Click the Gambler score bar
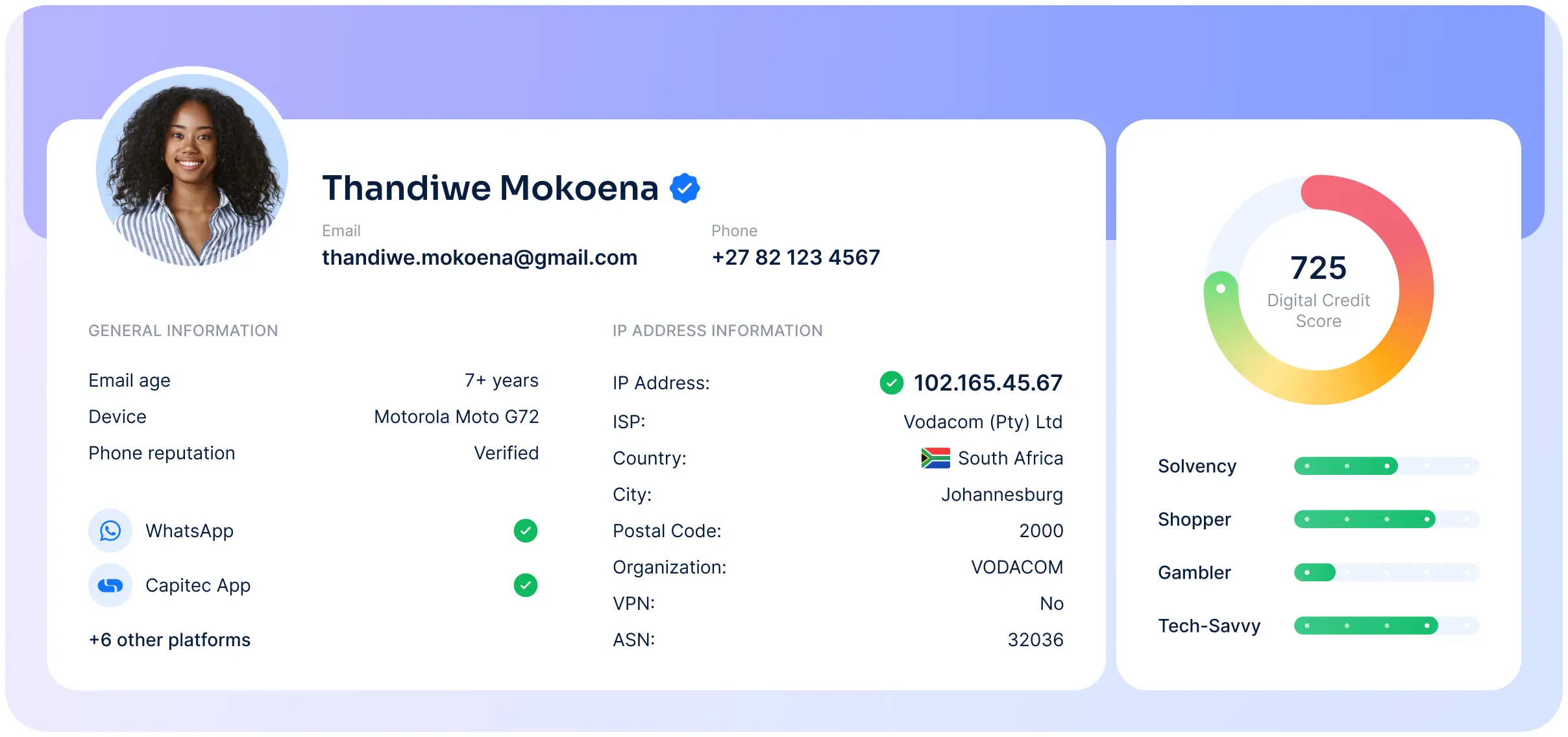The width and height of the screenshot is (1568, 737). point(1386,572)
